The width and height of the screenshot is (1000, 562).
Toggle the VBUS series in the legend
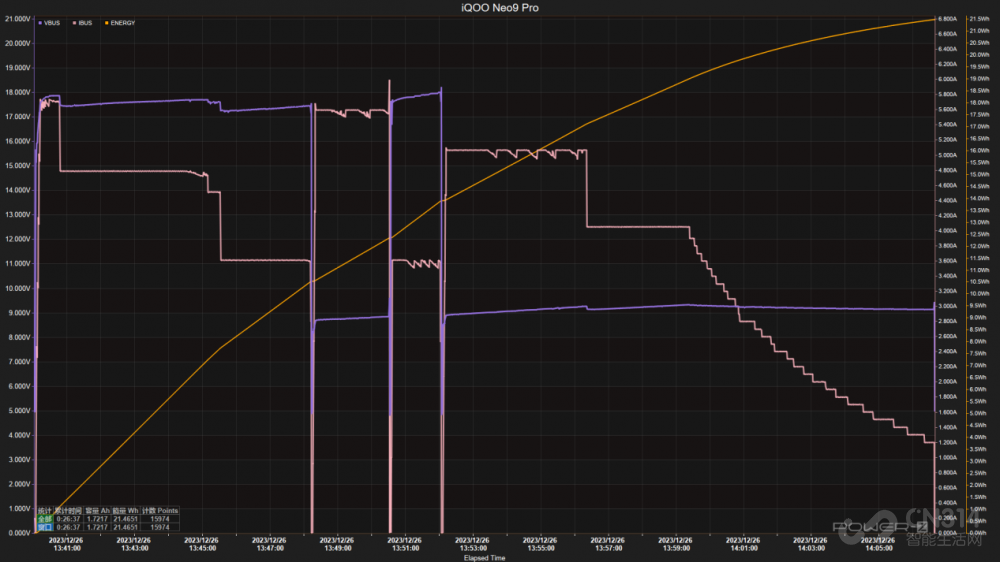(50, 22)
